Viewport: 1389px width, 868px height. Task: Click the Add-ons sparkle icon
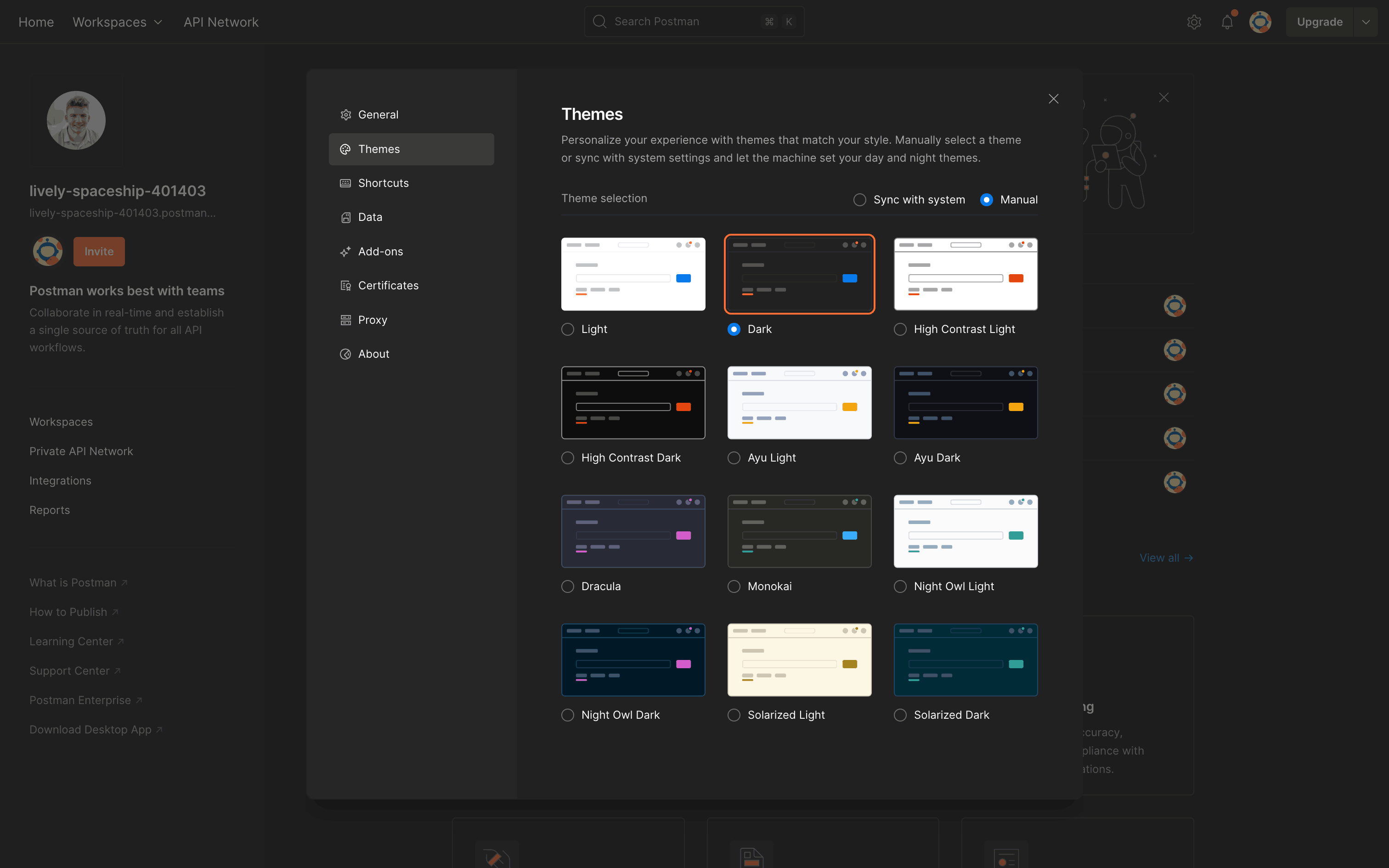[x=345, y=252]
